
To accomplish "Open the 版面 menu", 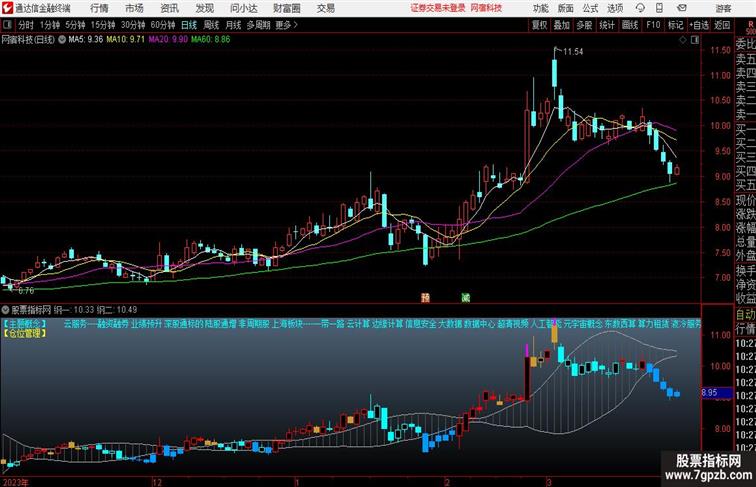I will (566, 8).
